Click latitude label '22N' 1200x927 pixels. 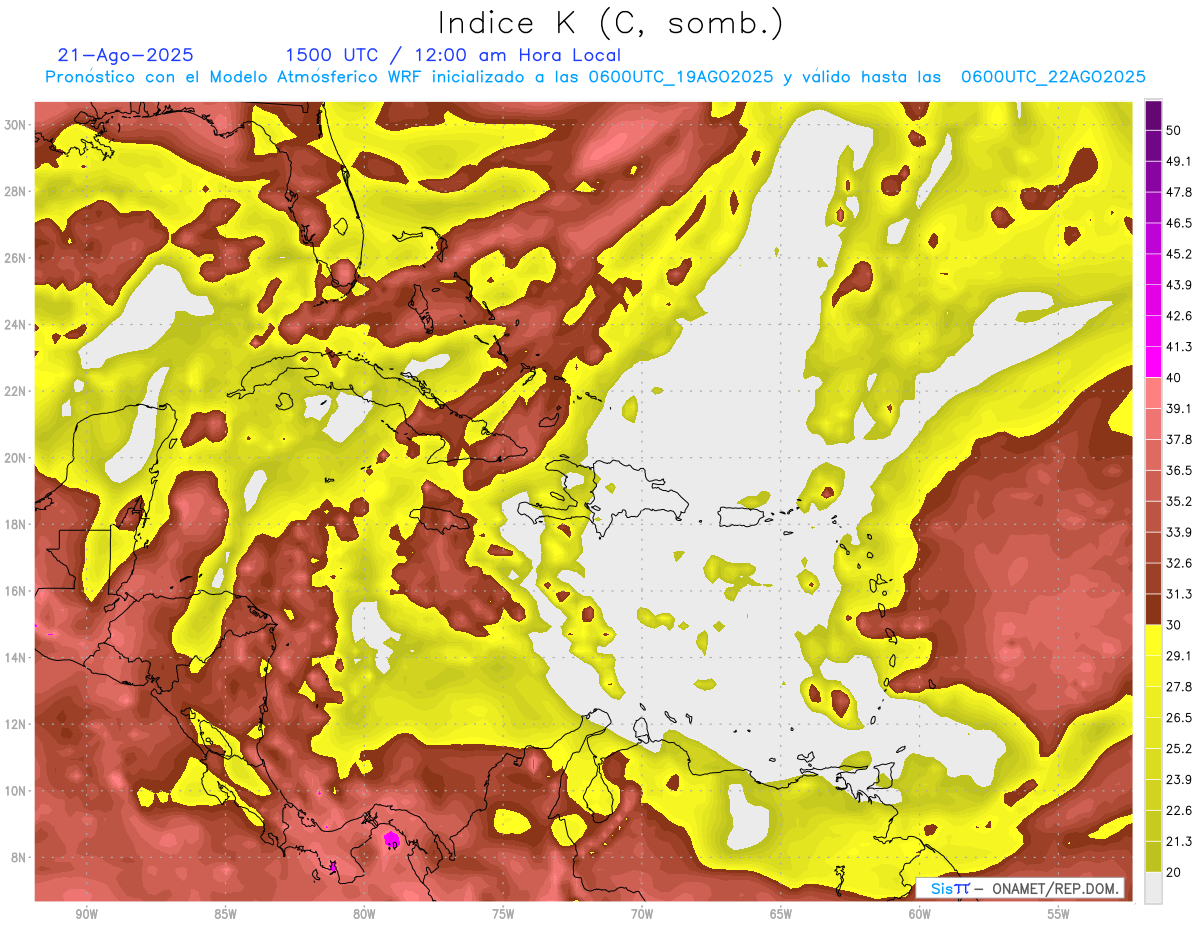(x=17, y=391)
